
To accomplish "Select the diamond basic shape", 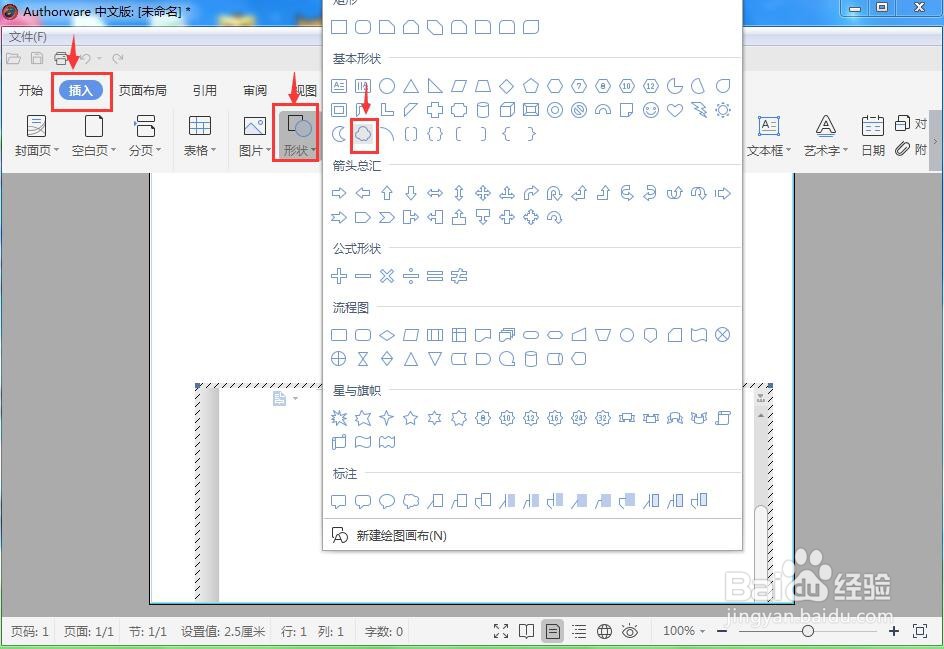I will (507, 86).
